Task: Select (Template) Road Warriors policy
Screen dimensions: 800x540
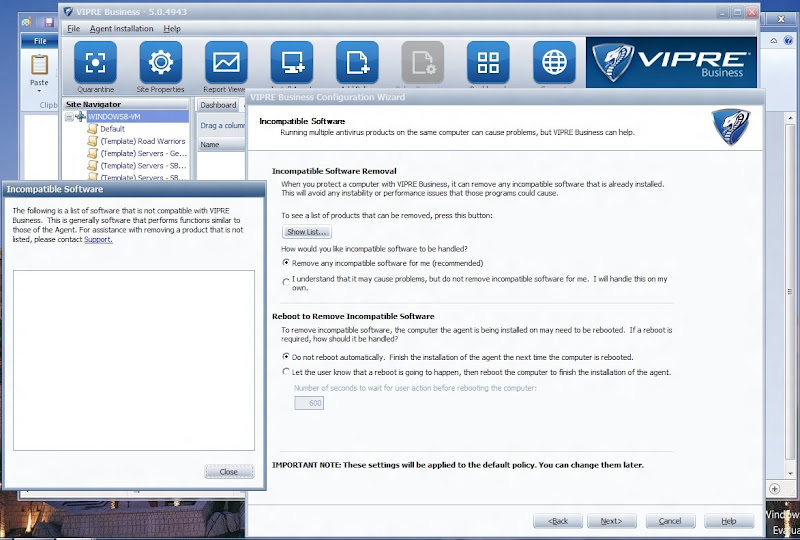Action: 143,141
